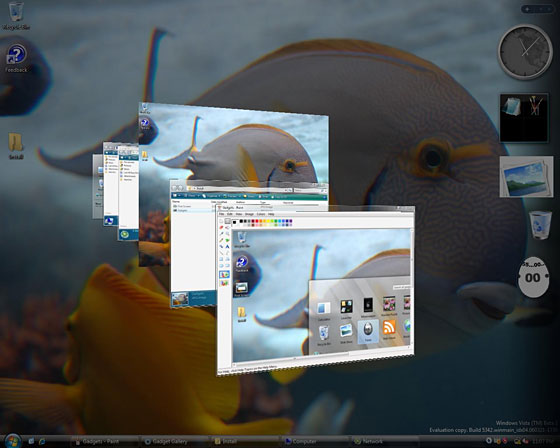Click the Show Desktop quick launch icon
The height and width of the screenshot is (448, 560).
(x=31, y=441)
